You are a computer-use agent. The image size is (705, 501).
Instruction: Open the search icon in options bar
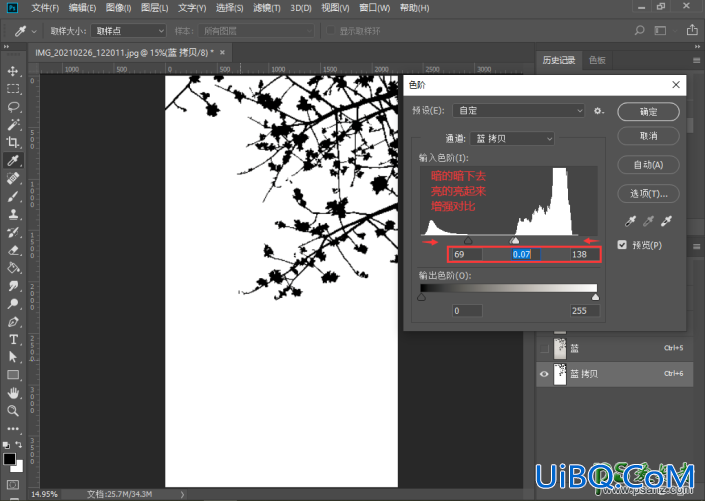click(639, 31)
